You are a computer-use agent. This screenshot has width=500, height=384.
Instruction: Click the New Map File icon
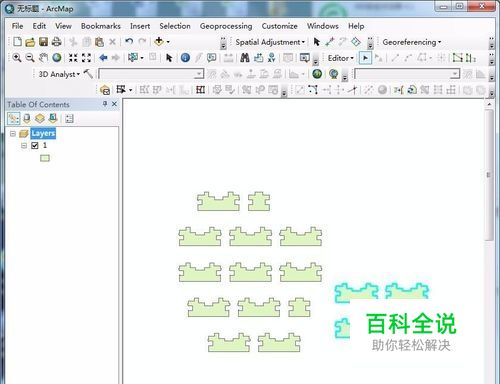(x=17, y=42)
